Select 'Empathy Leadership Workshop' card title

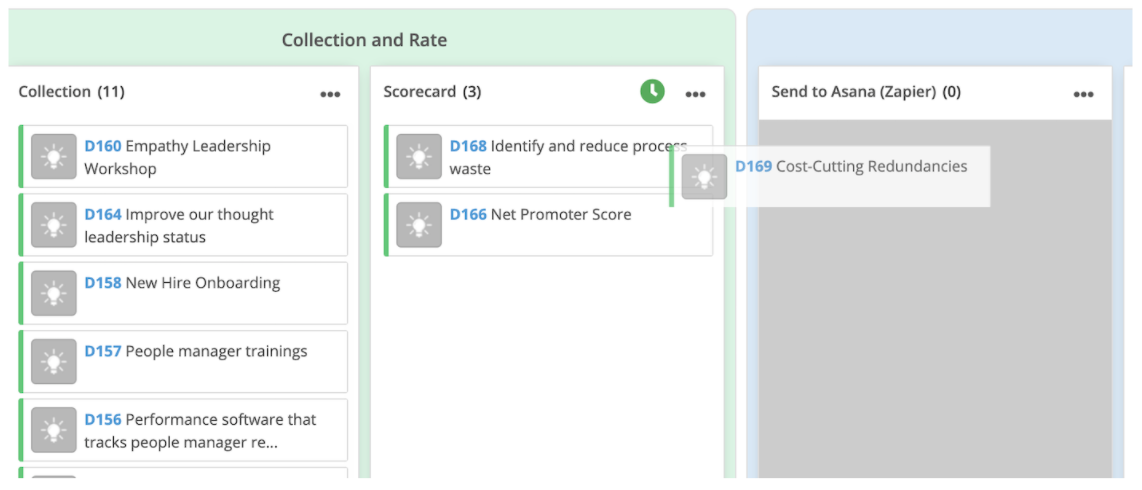coord(178,157)
